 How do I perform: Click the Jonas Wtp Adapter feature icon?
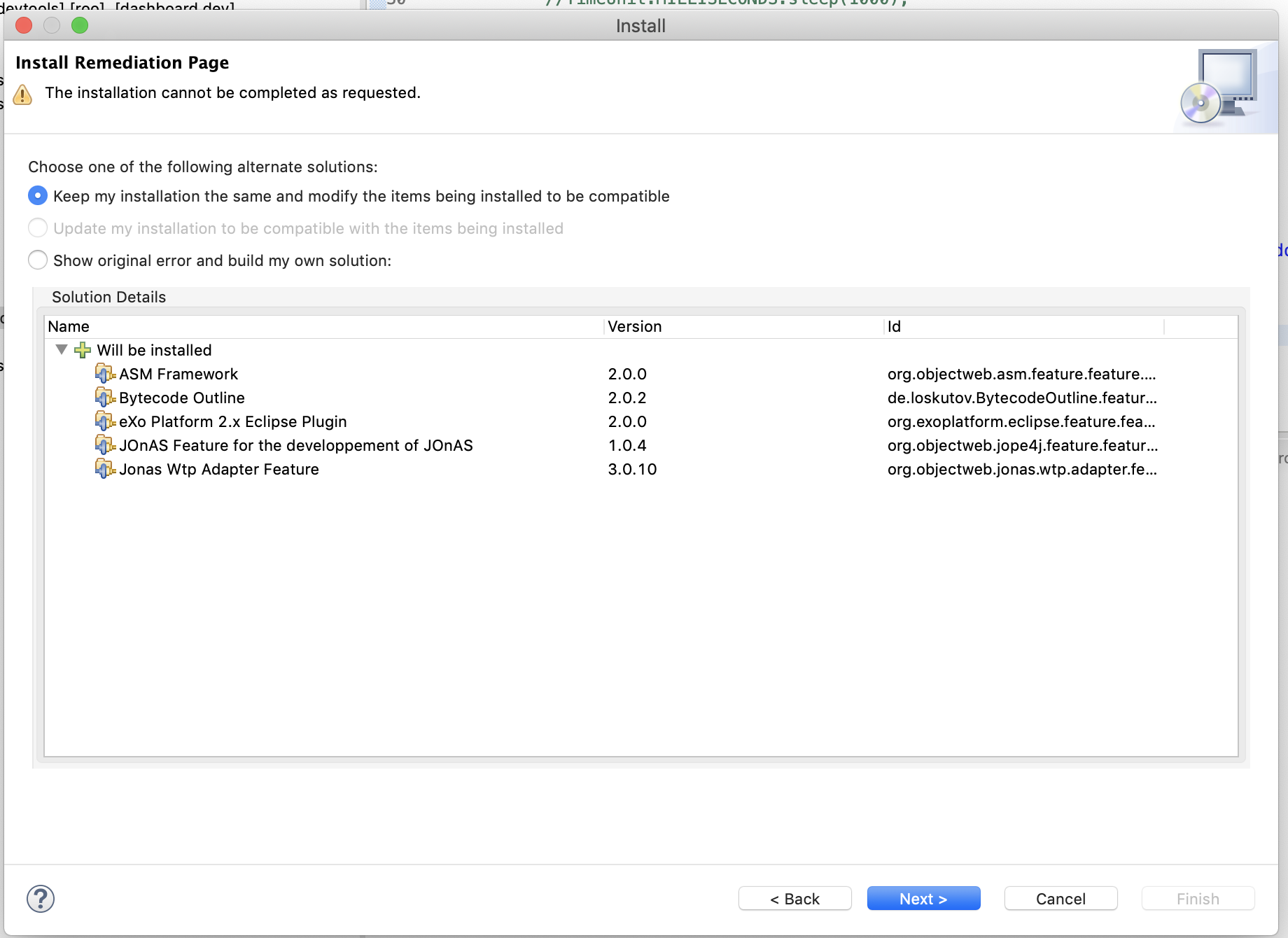click(x=105, y=469)
